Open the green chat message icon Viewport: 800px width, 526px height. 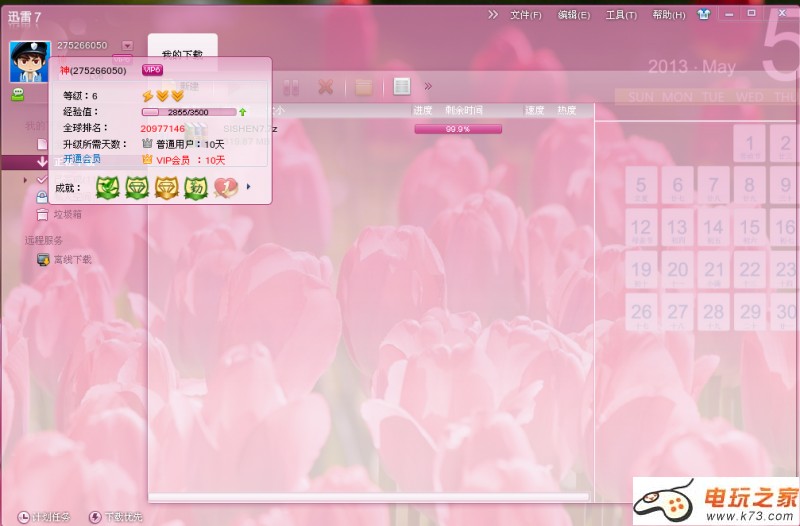point(18,93)
